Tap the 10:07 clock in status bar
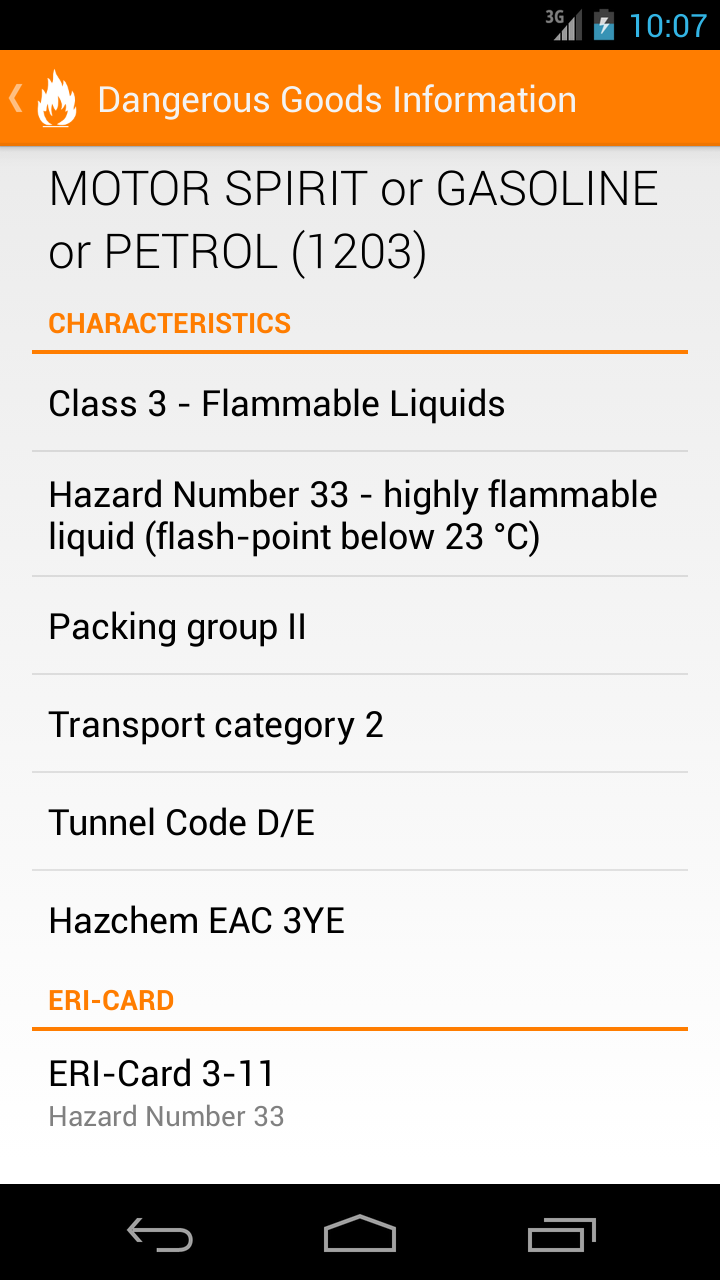Viewport: 720px width, 1280px height. [667, 25]
